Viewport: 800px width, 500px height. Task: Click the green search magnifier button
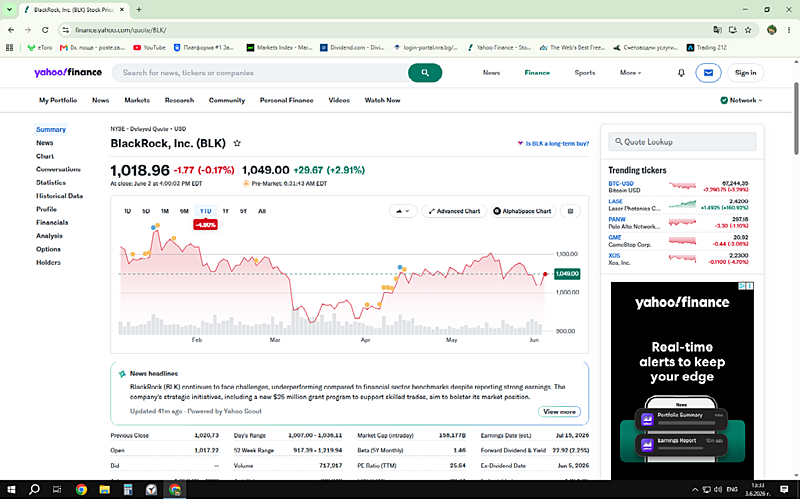tap(424, 73)
